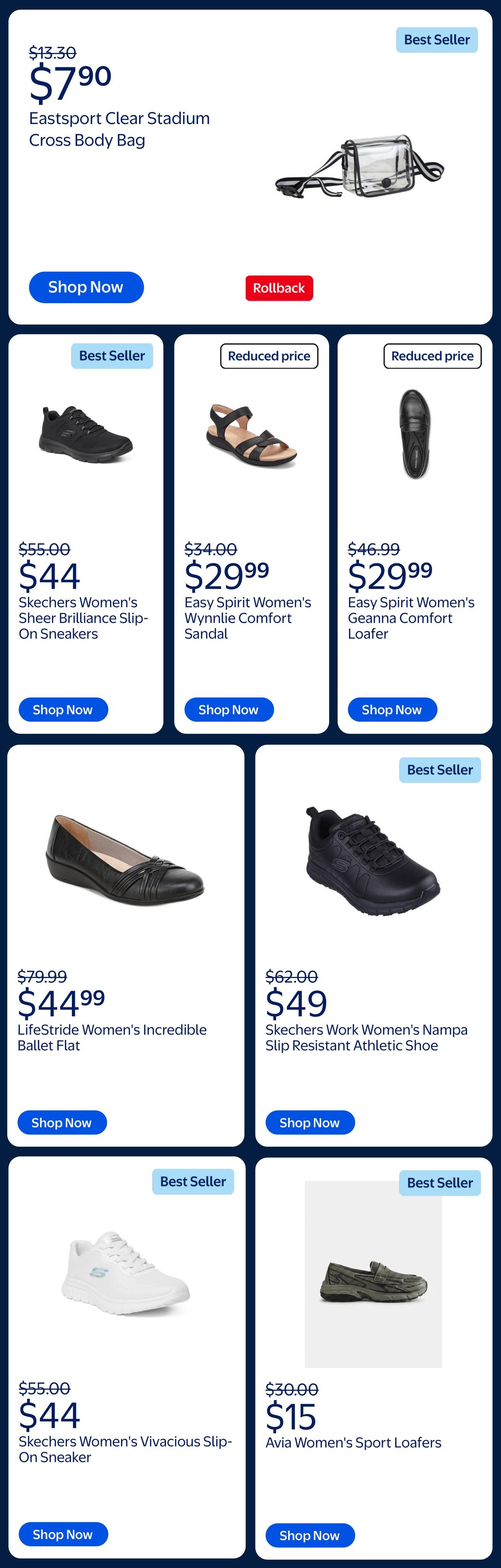The width and height of the screenshot is (501, 1568).
Task: Shop Now for Skechers Vivacious Slip-On Sneaker
Action: tap(63, 1535)
